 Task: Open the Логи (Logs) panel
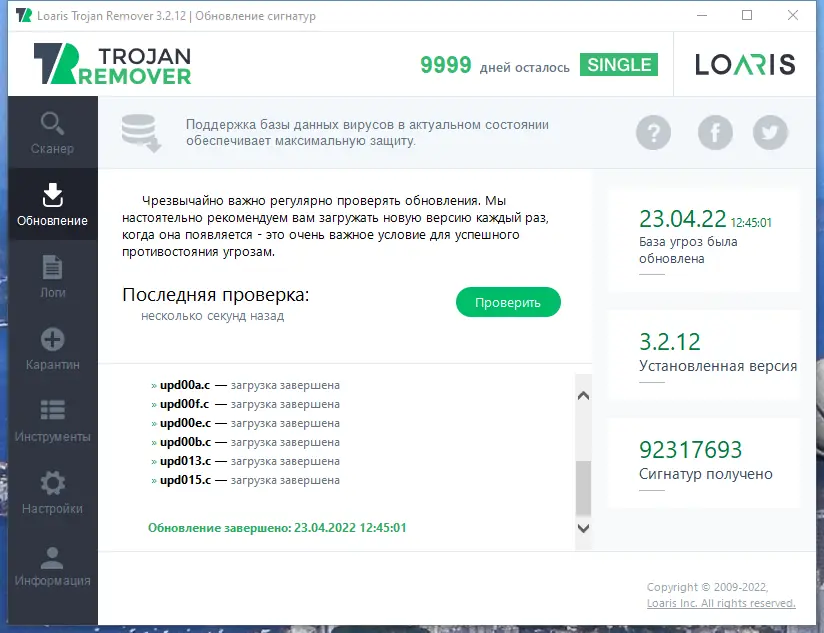click(52, 276)
